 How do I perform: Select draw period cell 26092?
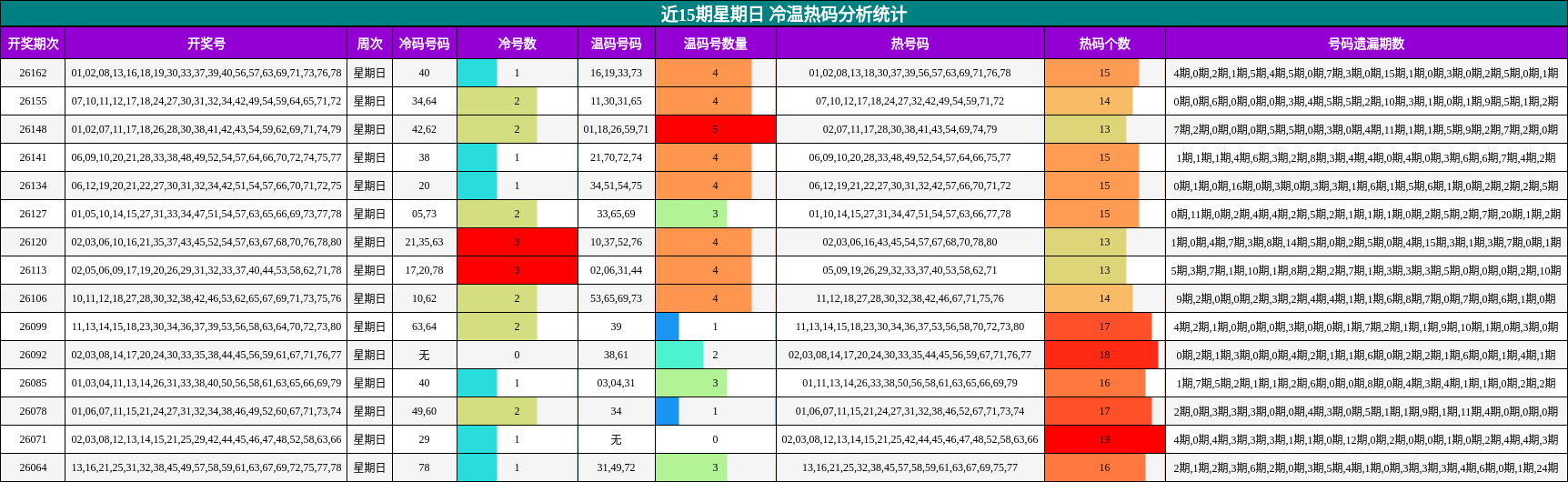coord(33,355)
